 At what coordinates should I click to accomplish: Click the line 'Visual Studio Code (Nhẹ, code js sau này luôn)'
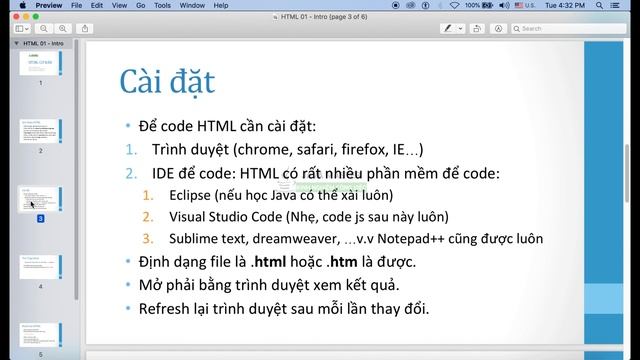309,217
